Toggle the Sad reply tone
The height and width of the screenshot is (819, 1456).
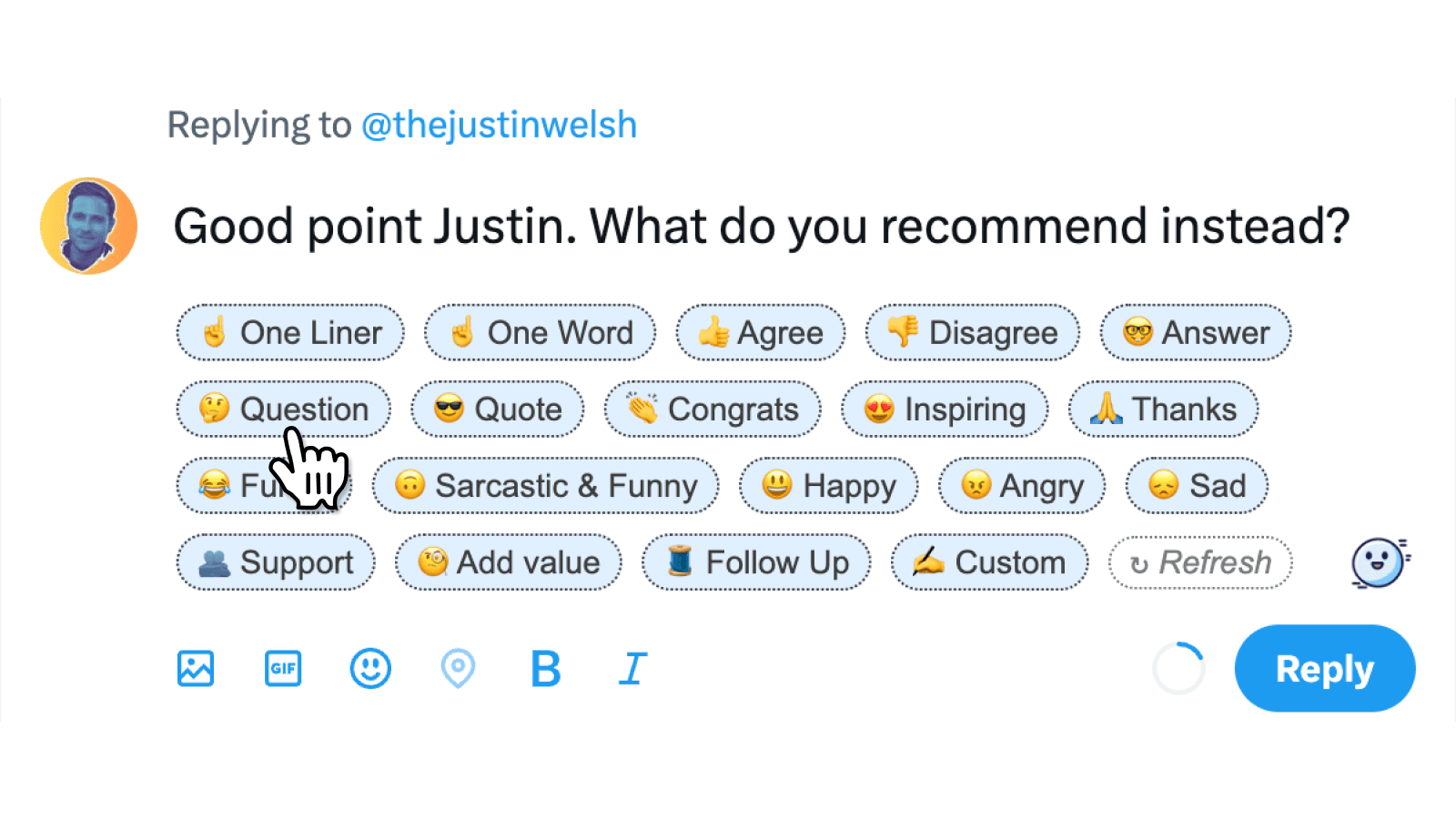pos(1196,485)
